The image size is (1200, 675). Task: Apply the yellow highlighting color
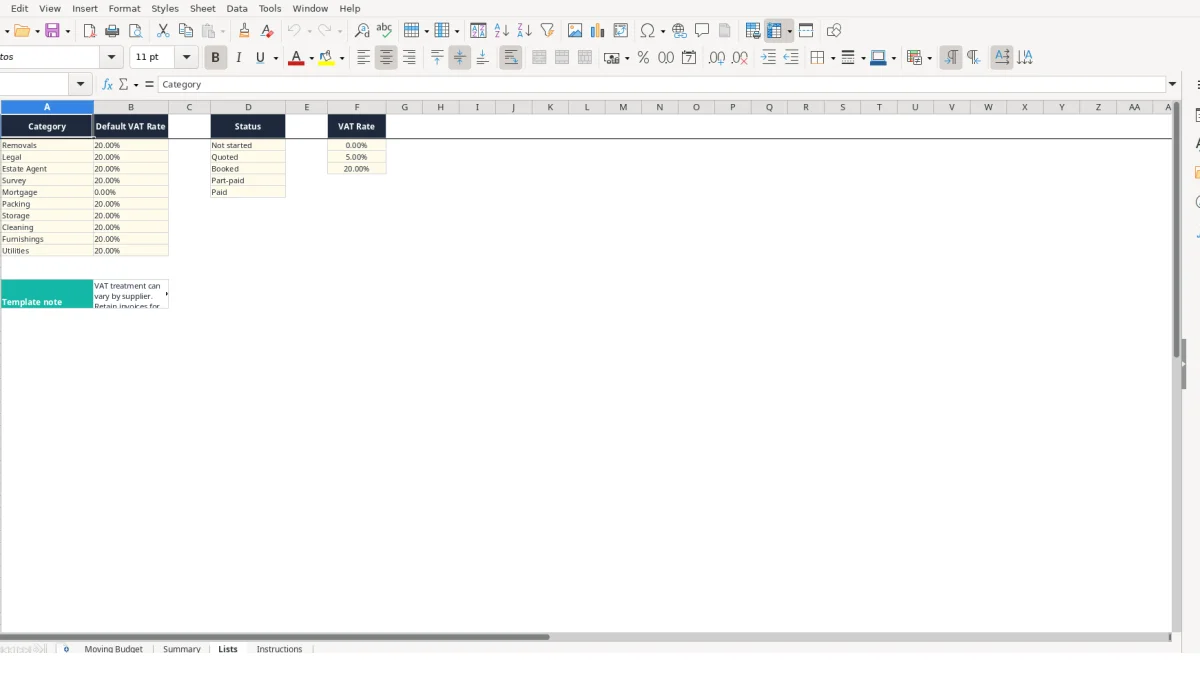pos(326,58)
